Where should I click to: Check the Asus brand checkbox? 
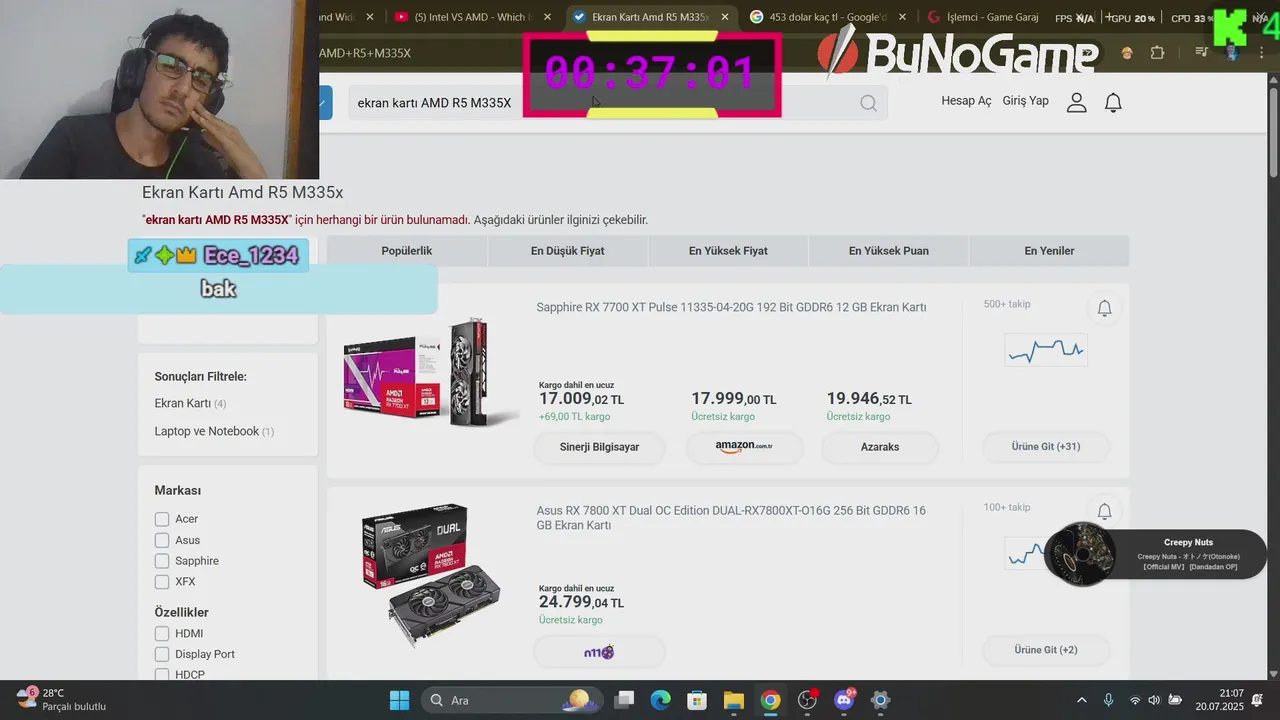(162, 540)
